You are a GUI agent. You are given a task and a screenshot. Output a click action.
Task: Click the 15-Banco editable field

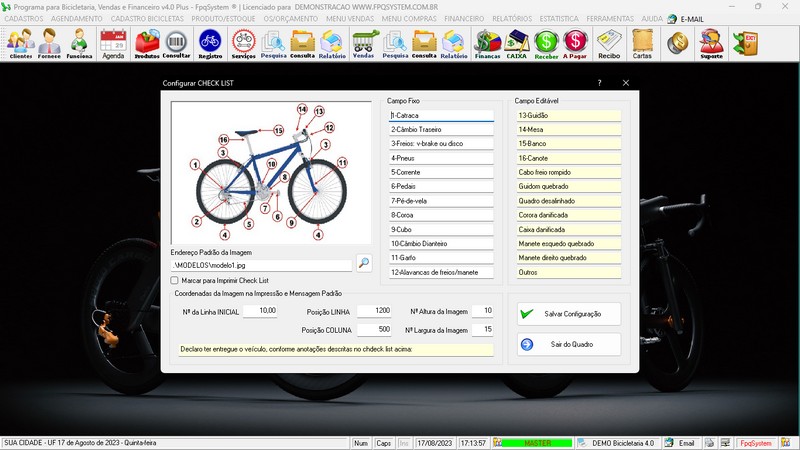[x=569, y=144]
